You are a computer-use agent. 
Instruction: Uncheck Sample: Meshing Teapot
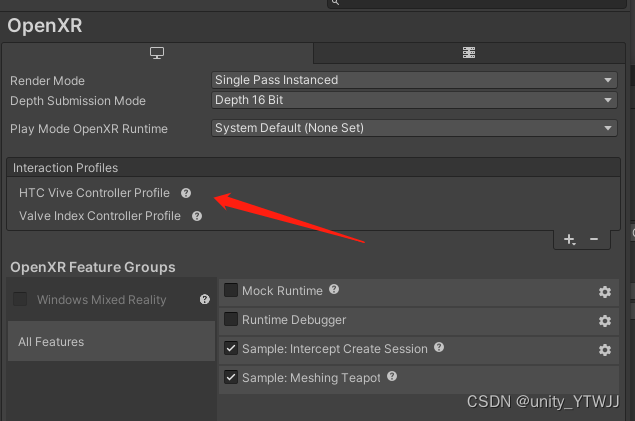(232, 377)
